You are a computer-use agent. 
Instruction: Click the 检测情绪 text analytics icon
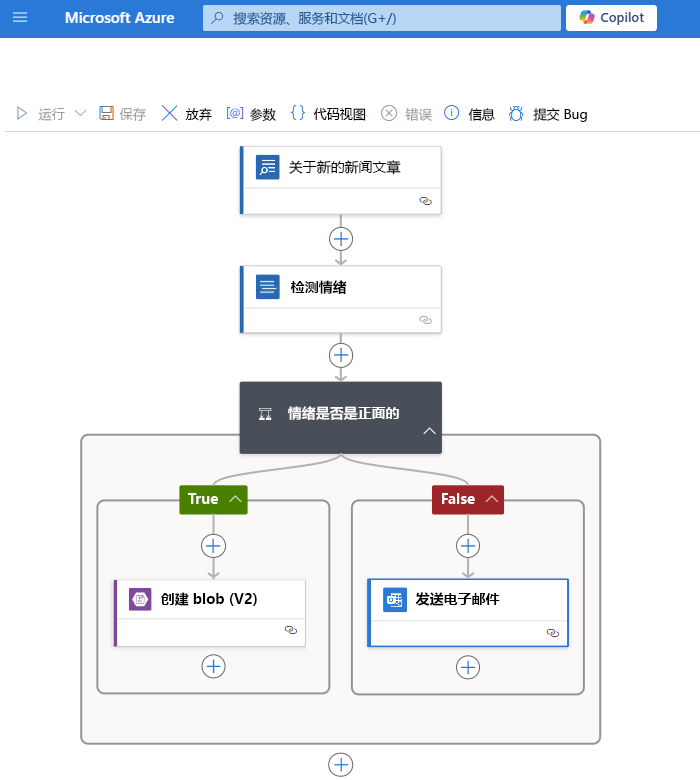click(268, 287)
